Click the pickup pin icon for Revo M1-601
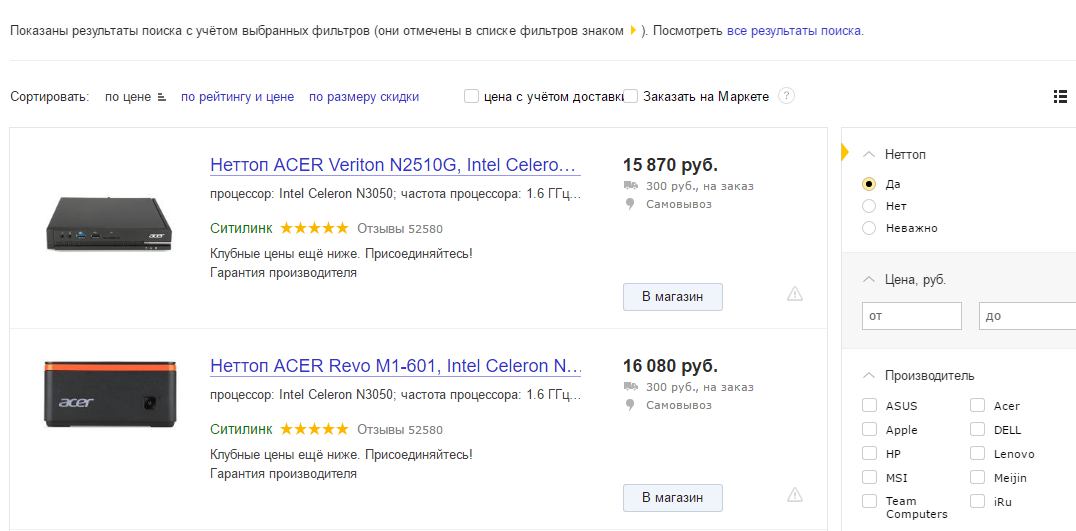The width and height of the screenshot is (1076, 531). click(630, 405)
